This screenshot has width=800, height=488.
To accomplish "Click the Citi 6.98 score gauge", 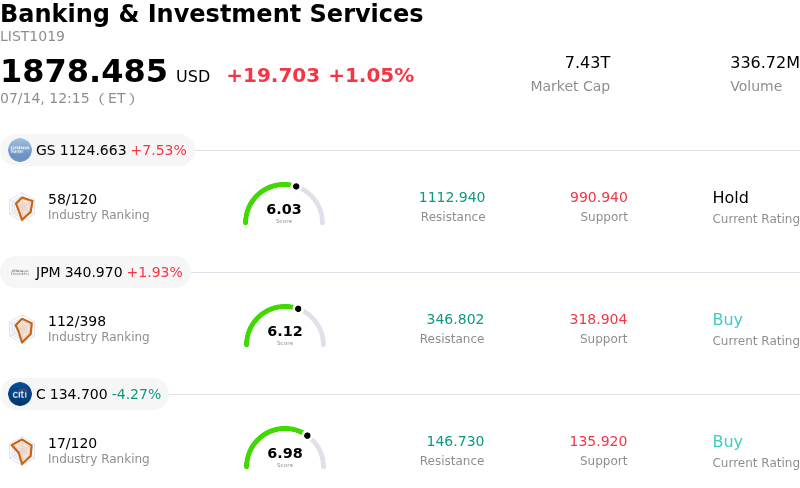I will (x=285, y=448).
